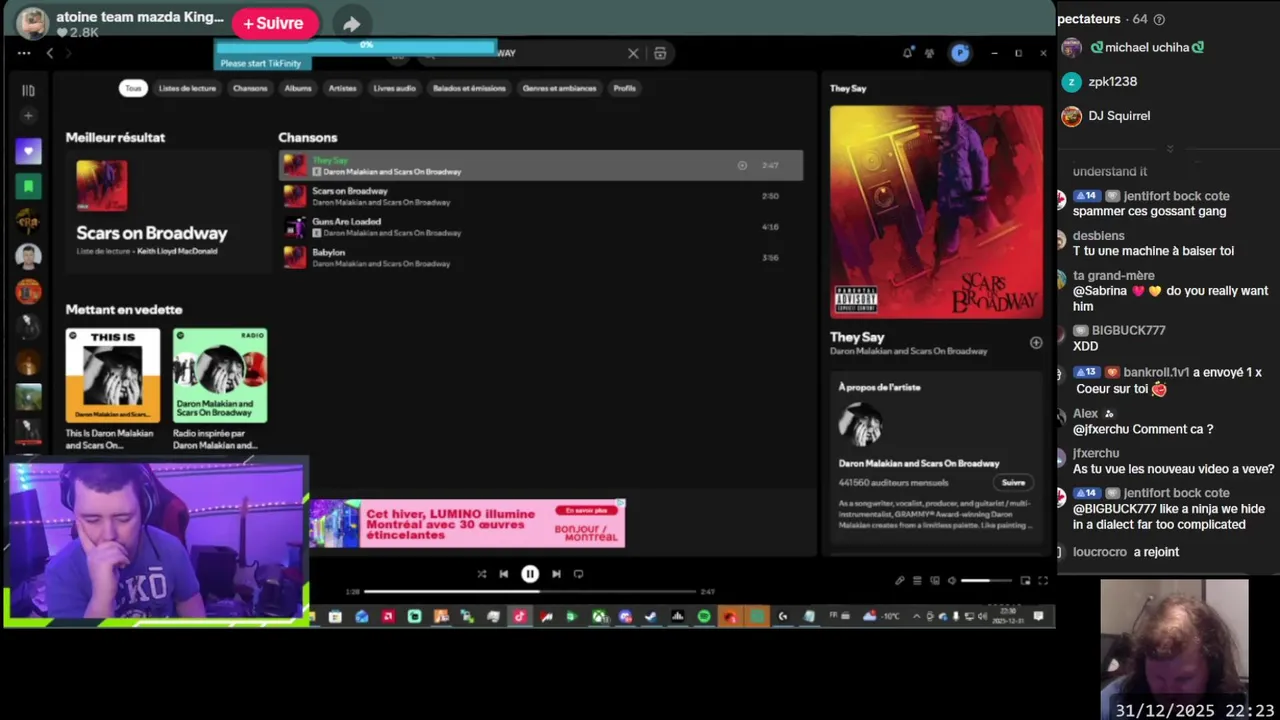Open the Scars on Broadway top result

166,211
